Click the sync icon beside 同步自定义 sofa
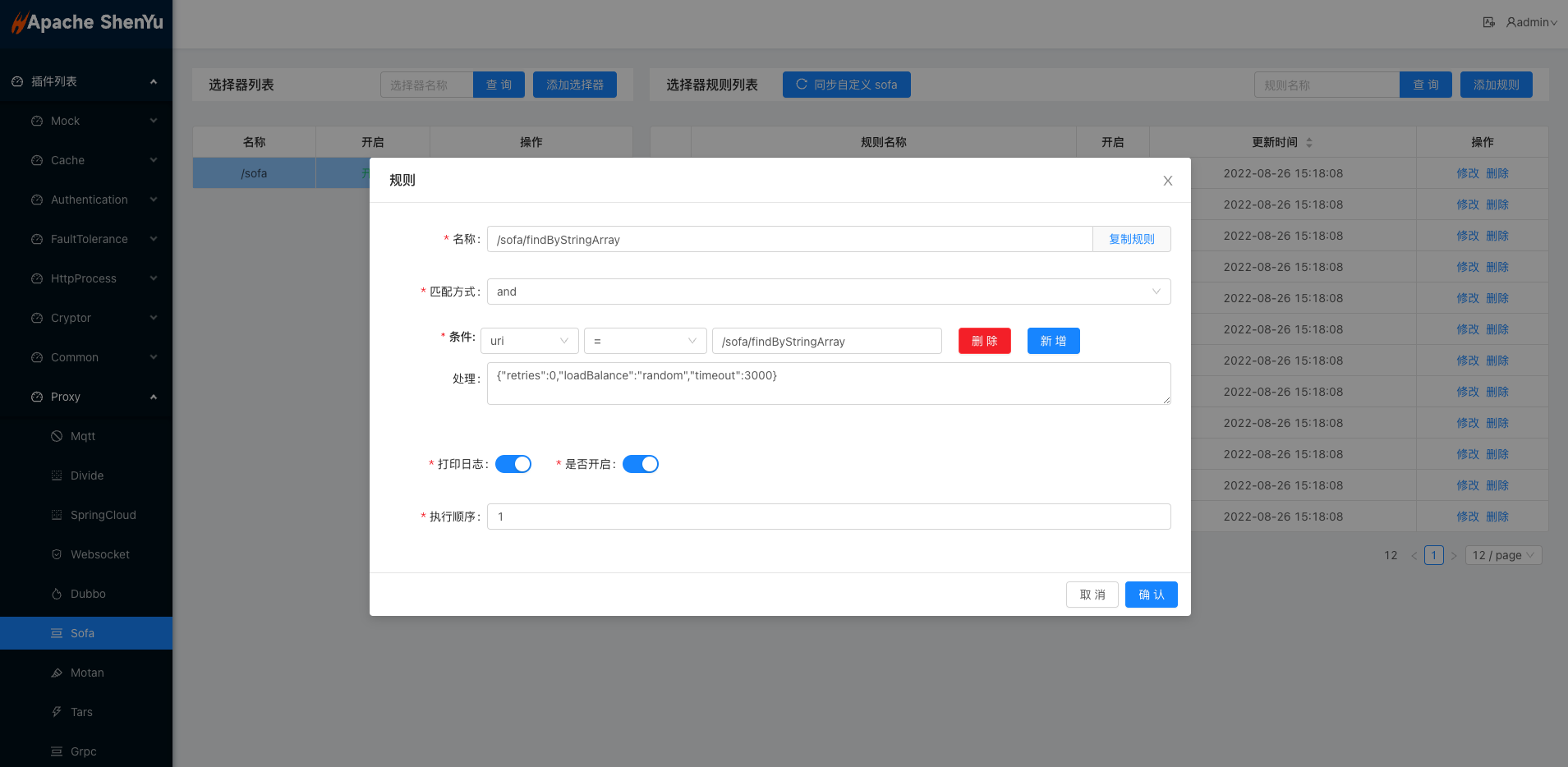 pyautogui.click(x=802, y=85)
